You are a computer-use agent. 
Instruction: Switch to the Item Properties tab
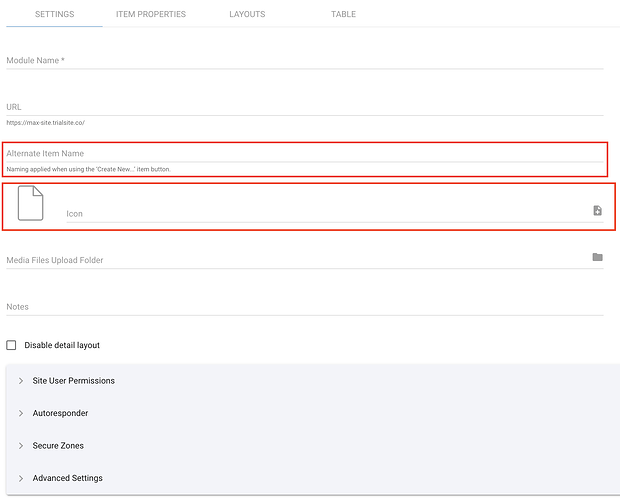[151, 14]
